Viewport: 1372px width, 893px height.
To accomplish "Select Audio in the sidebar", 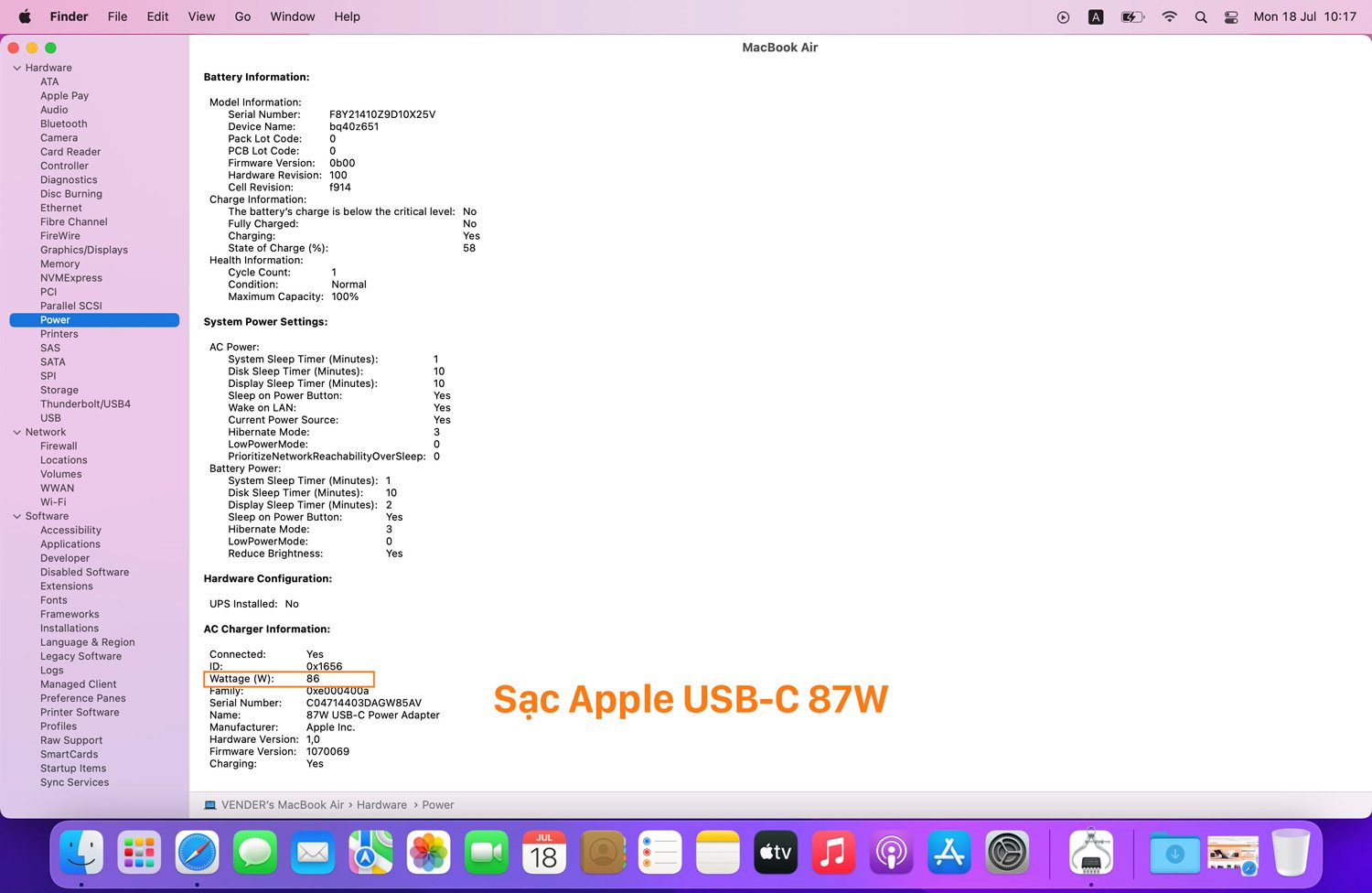I will tap(54, 110).
